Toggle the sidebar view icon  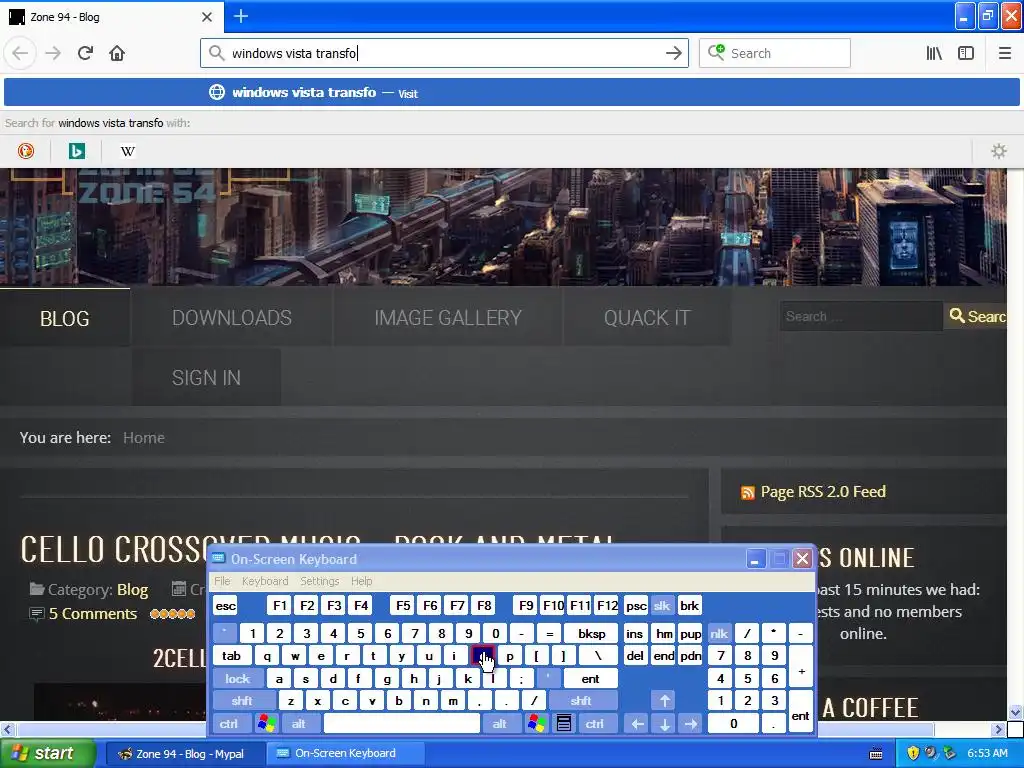(966, 53)
